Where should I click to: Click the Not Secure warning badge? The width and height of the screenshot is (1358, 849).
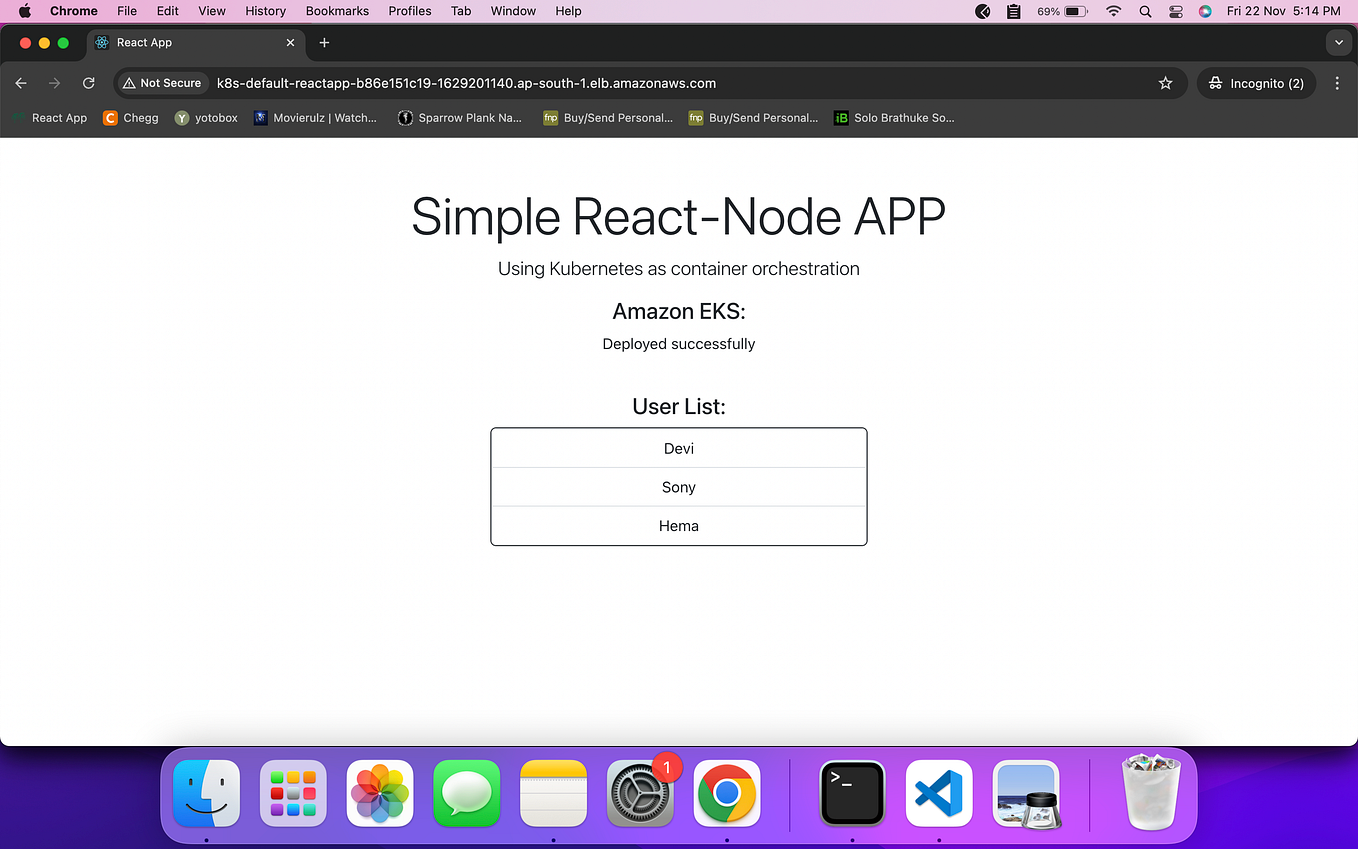[x=161, y=83]
